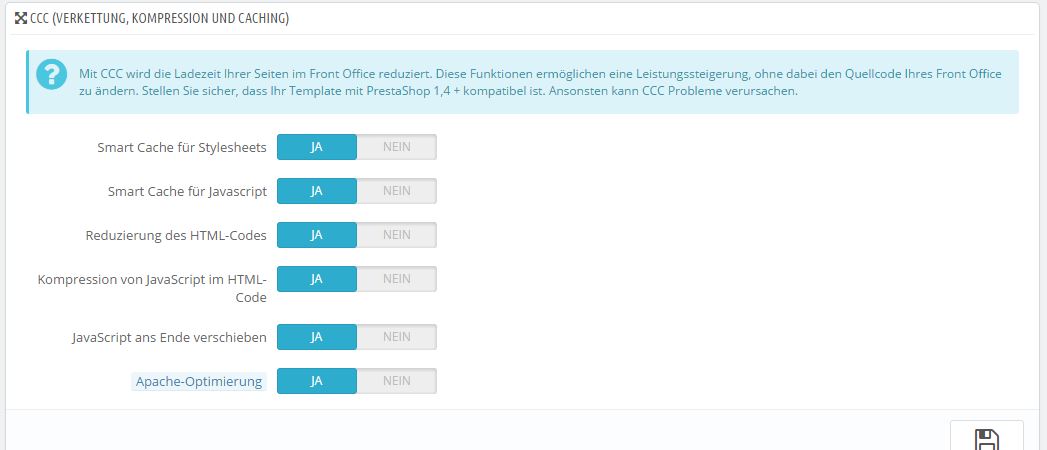Click the question mark info icon
The width and height of the screenshot is (1047, 450).
point(47,75)
